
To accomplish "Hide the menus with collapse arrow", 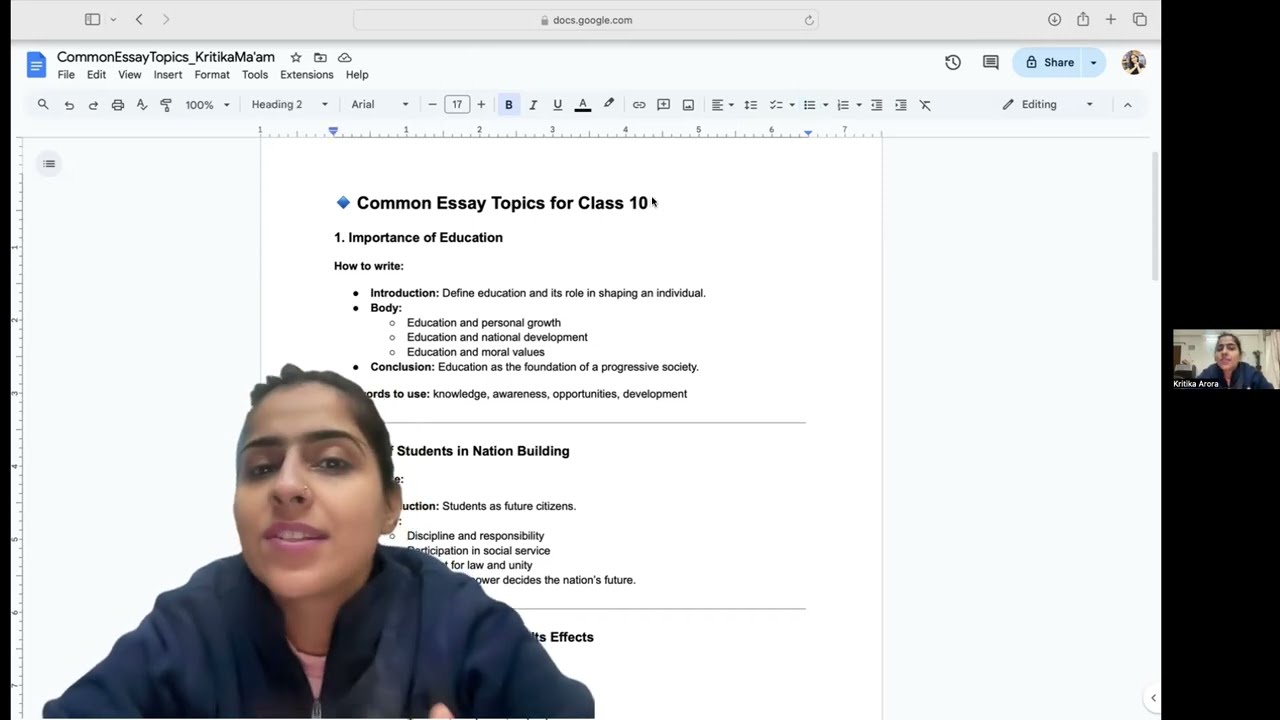I will point(1127,104).
